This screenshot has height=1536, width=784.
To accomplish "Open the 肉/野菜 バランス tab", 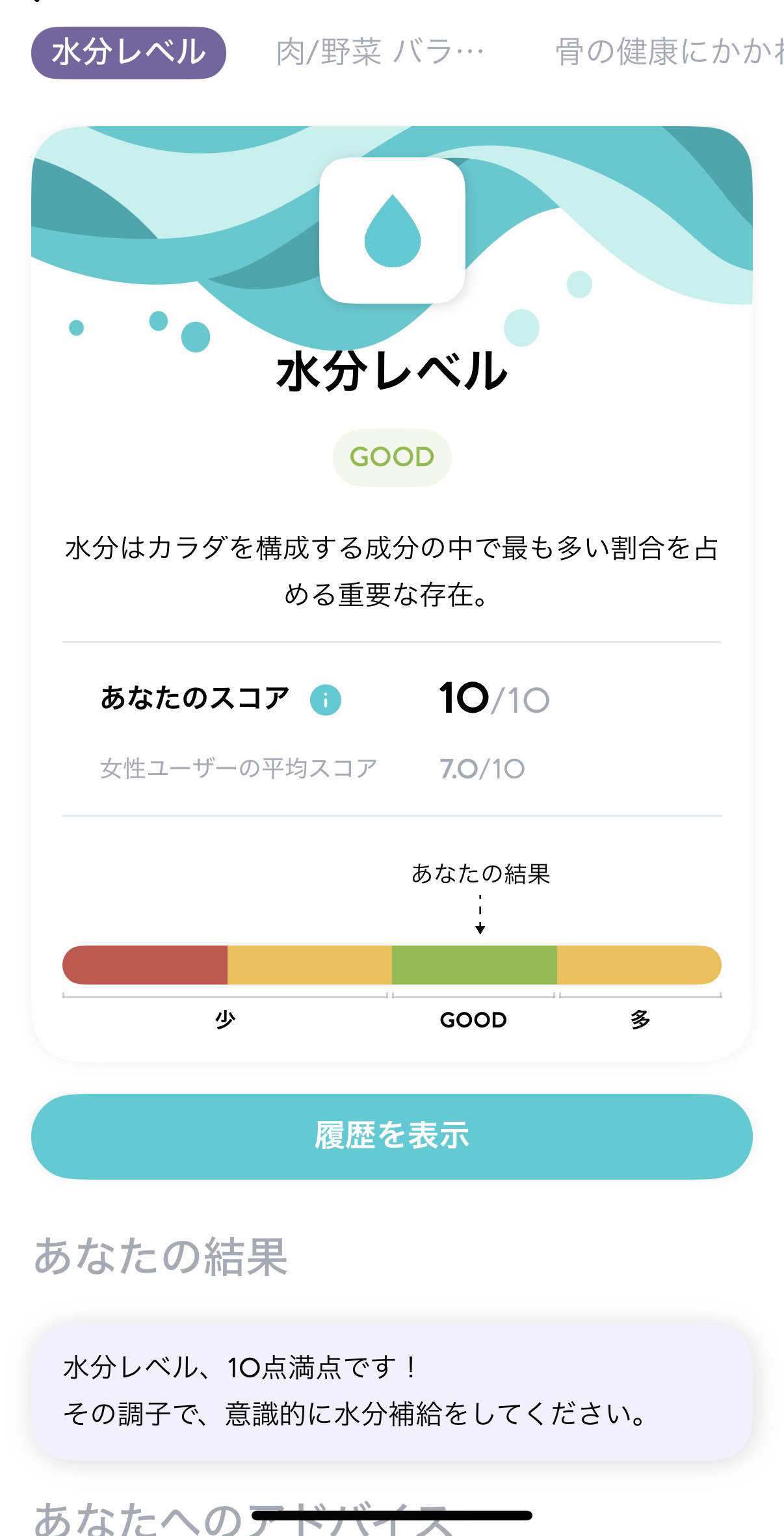I will tap(380, 53).
